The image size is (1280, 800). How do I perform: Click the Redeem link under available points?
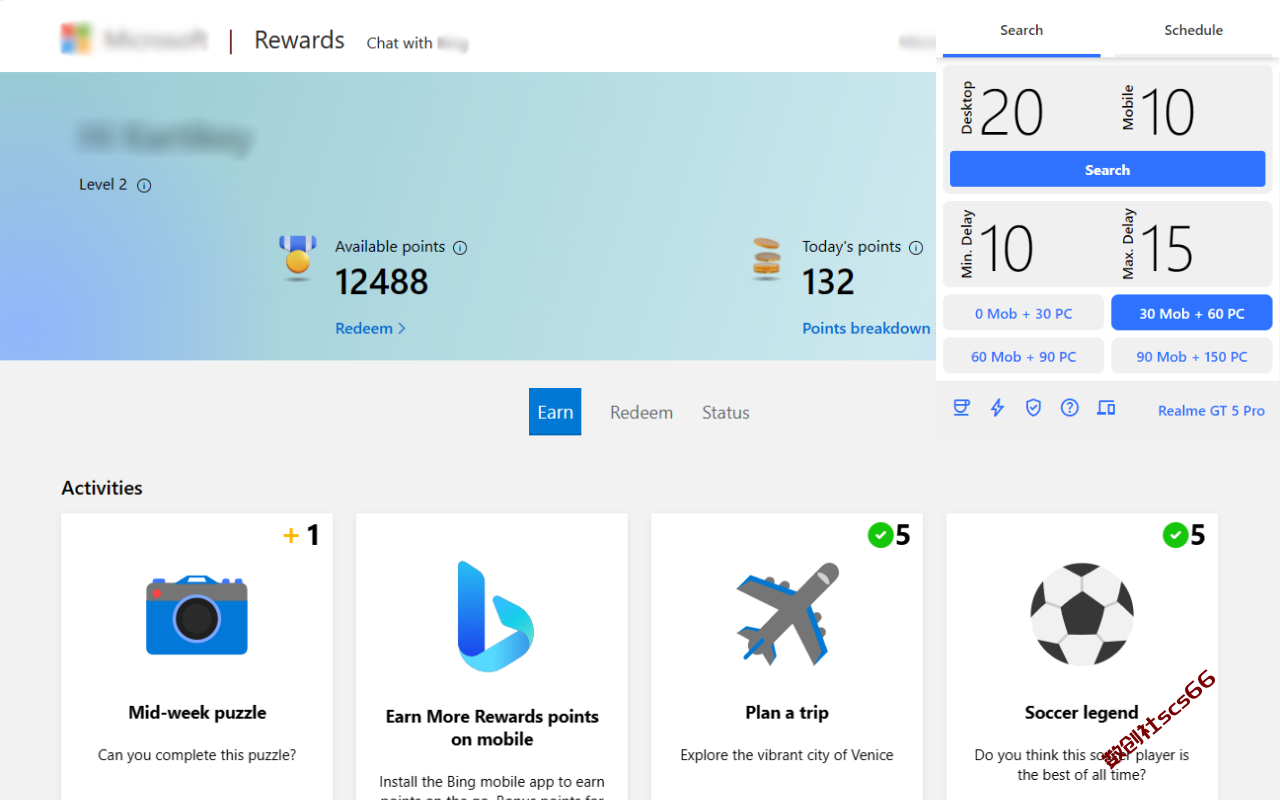tap(370, 328)
